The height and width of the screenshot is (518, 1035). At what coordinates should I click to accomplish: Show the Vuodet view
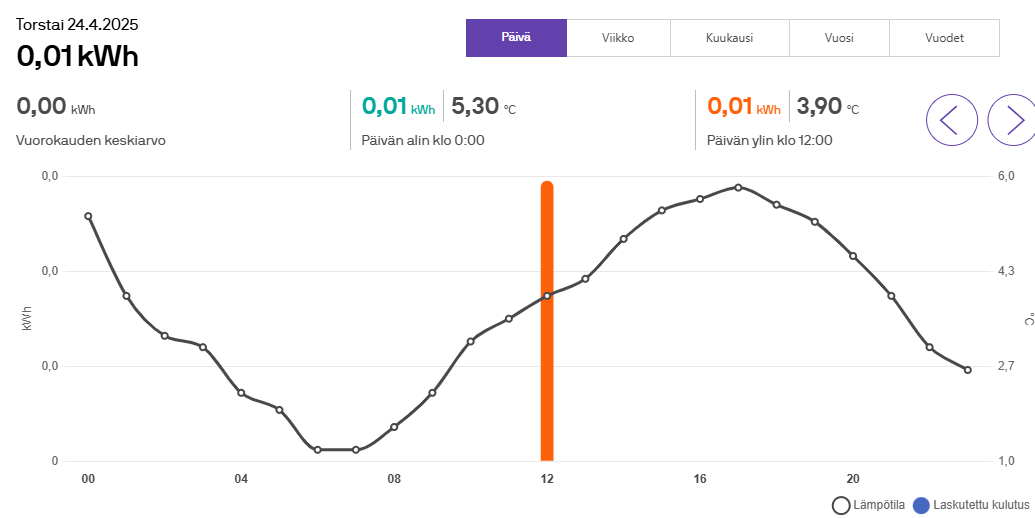tap(944, 38)
